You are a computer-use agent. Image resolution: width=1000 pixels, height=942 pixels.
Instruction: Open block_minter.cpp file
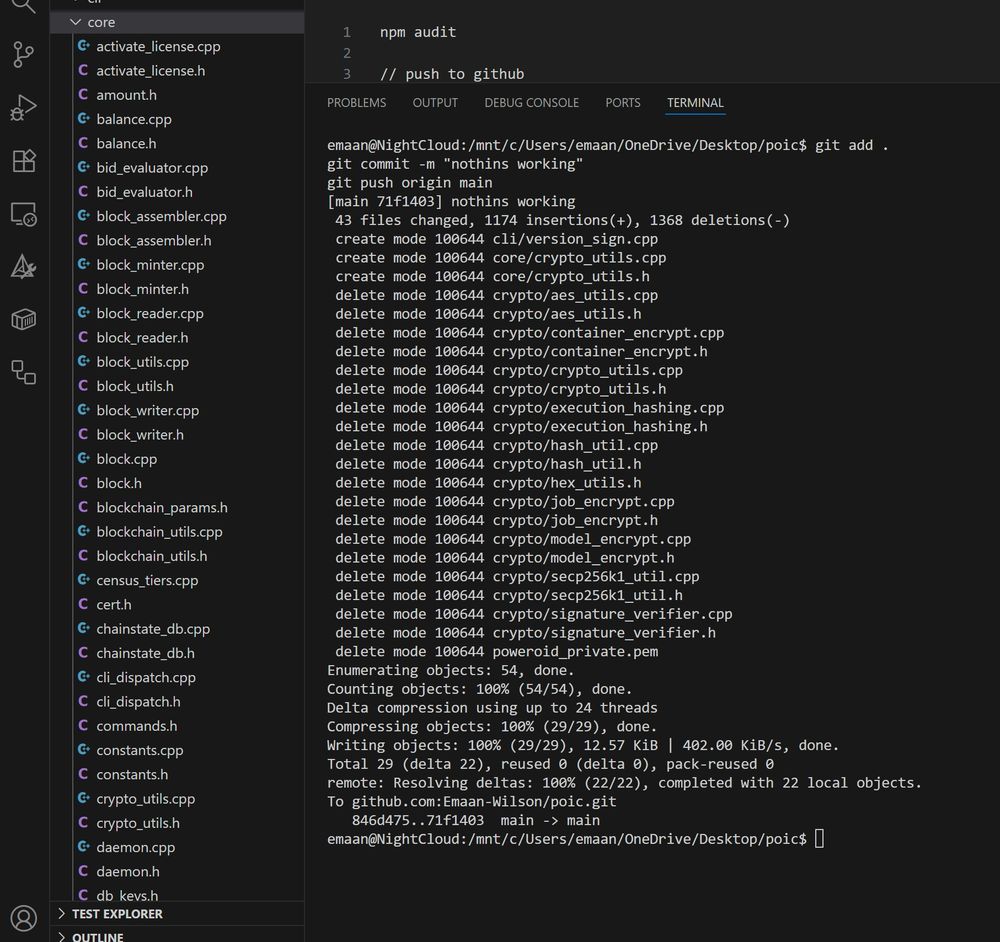pos(177,265)
